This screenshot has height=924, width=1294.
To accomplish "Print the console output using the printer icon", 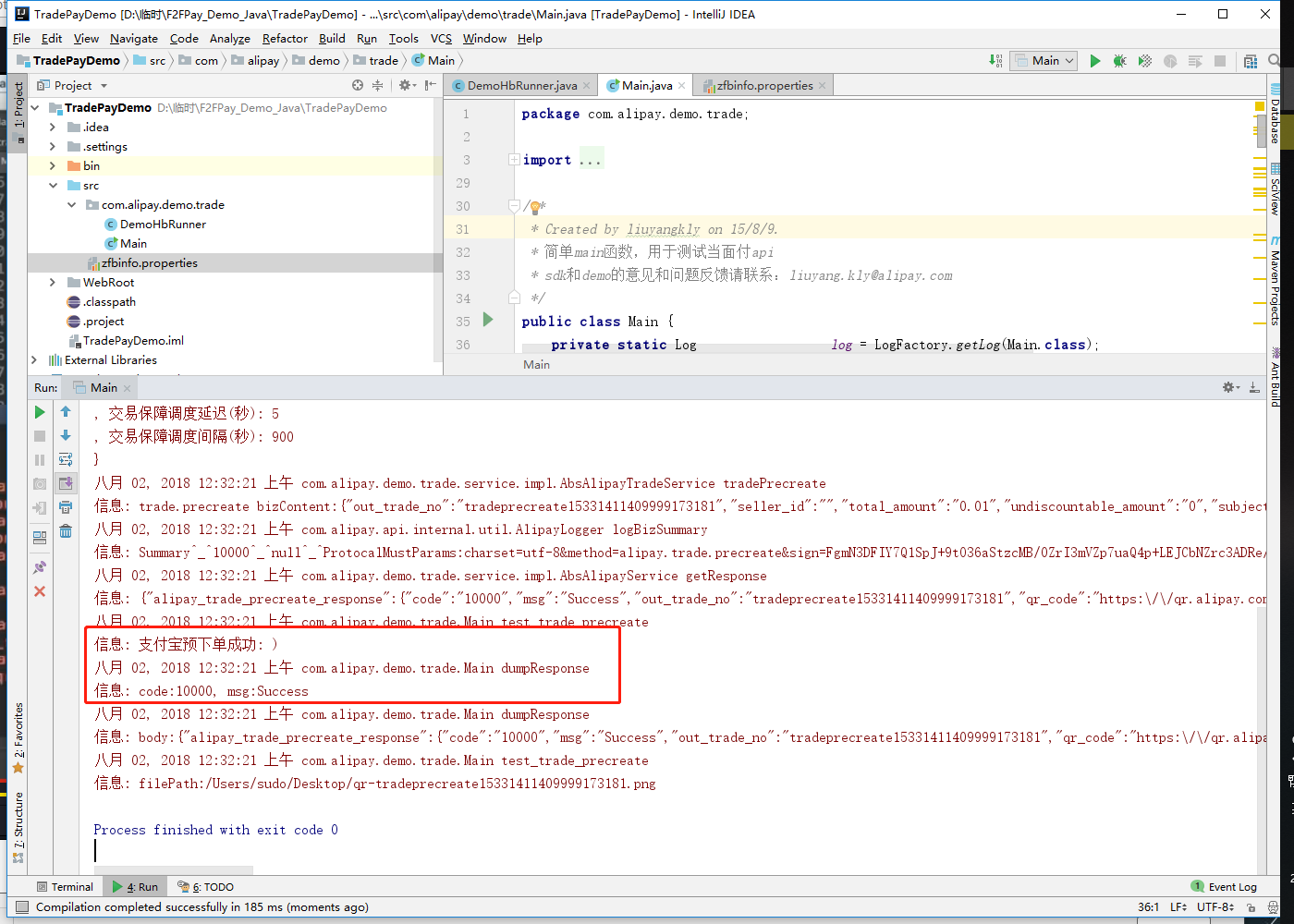I will 66,506.
